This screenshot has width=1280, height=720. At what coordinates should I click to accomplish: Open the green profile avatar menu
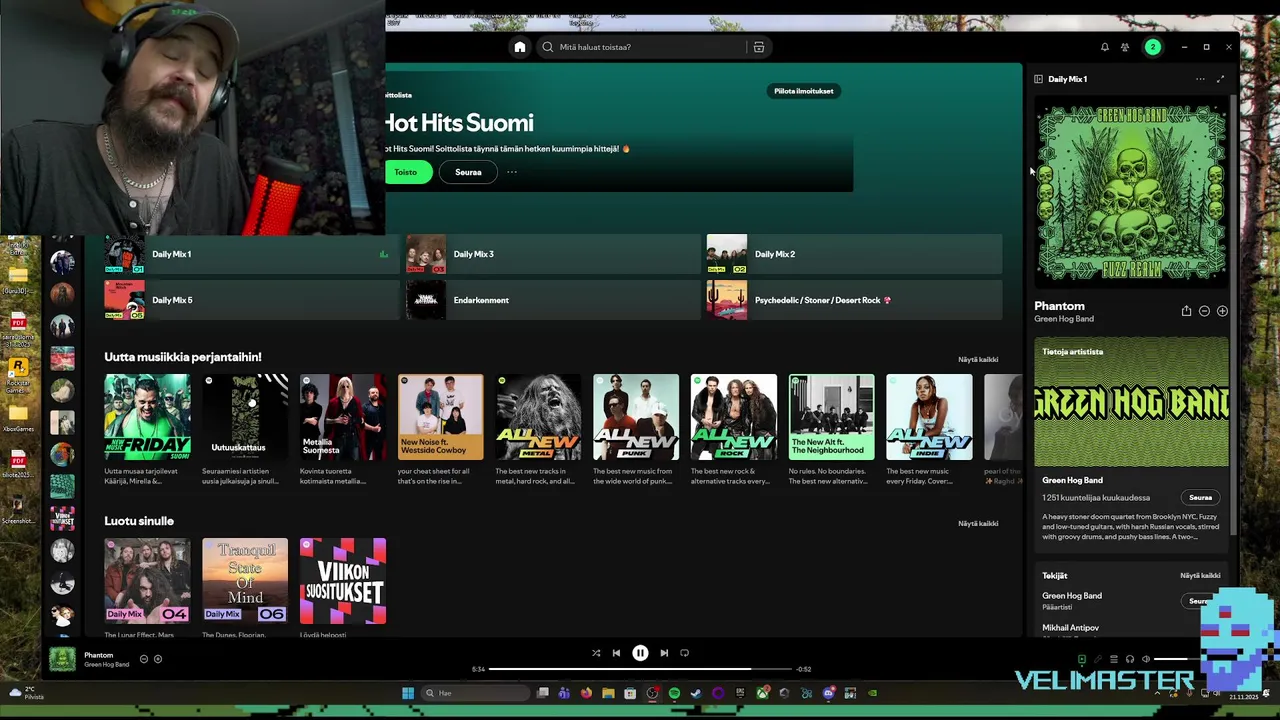1152,47
